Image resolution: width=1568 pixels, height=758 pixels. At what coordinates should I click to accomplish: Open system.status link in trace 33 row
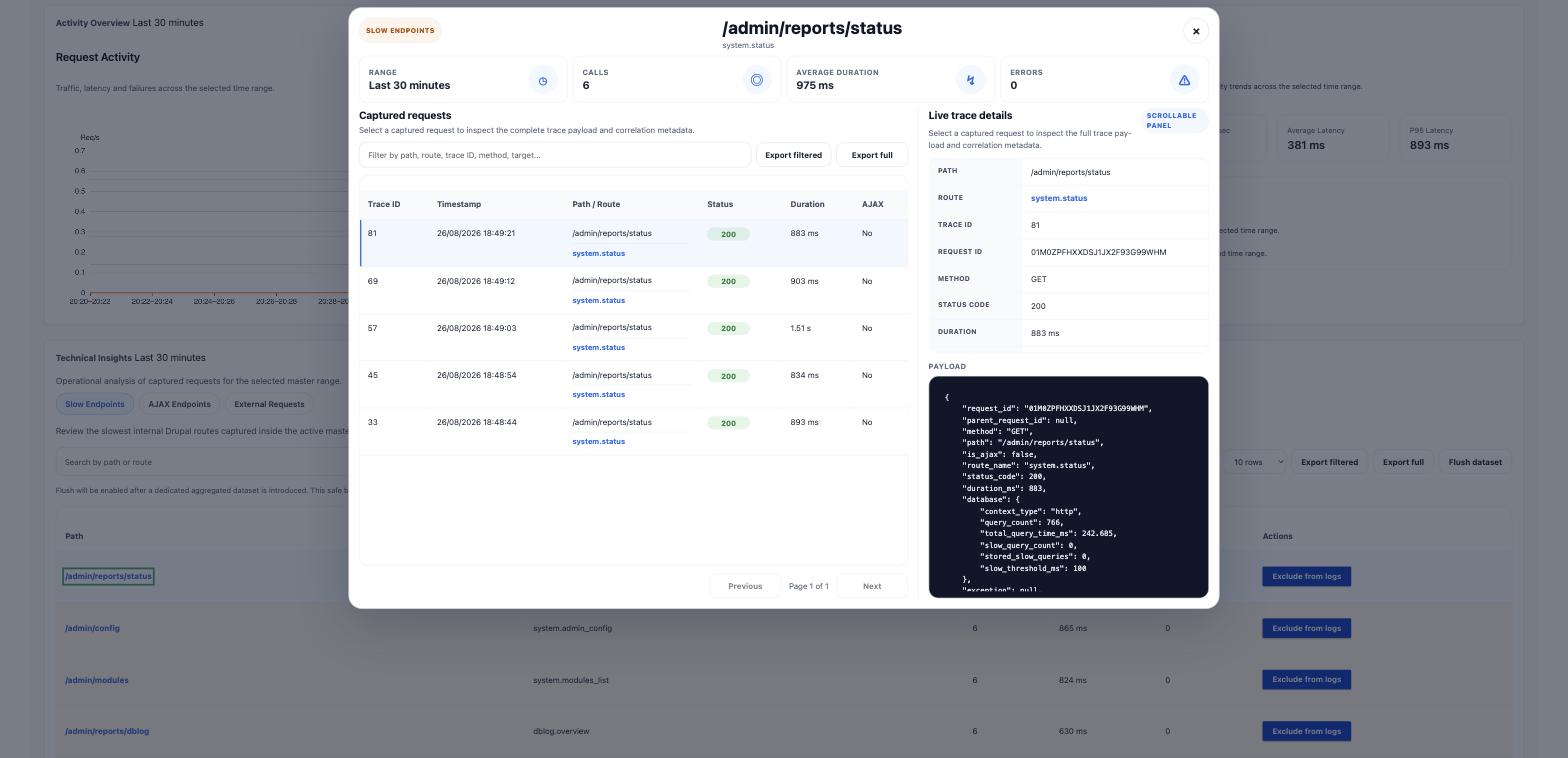coord(598,441)
